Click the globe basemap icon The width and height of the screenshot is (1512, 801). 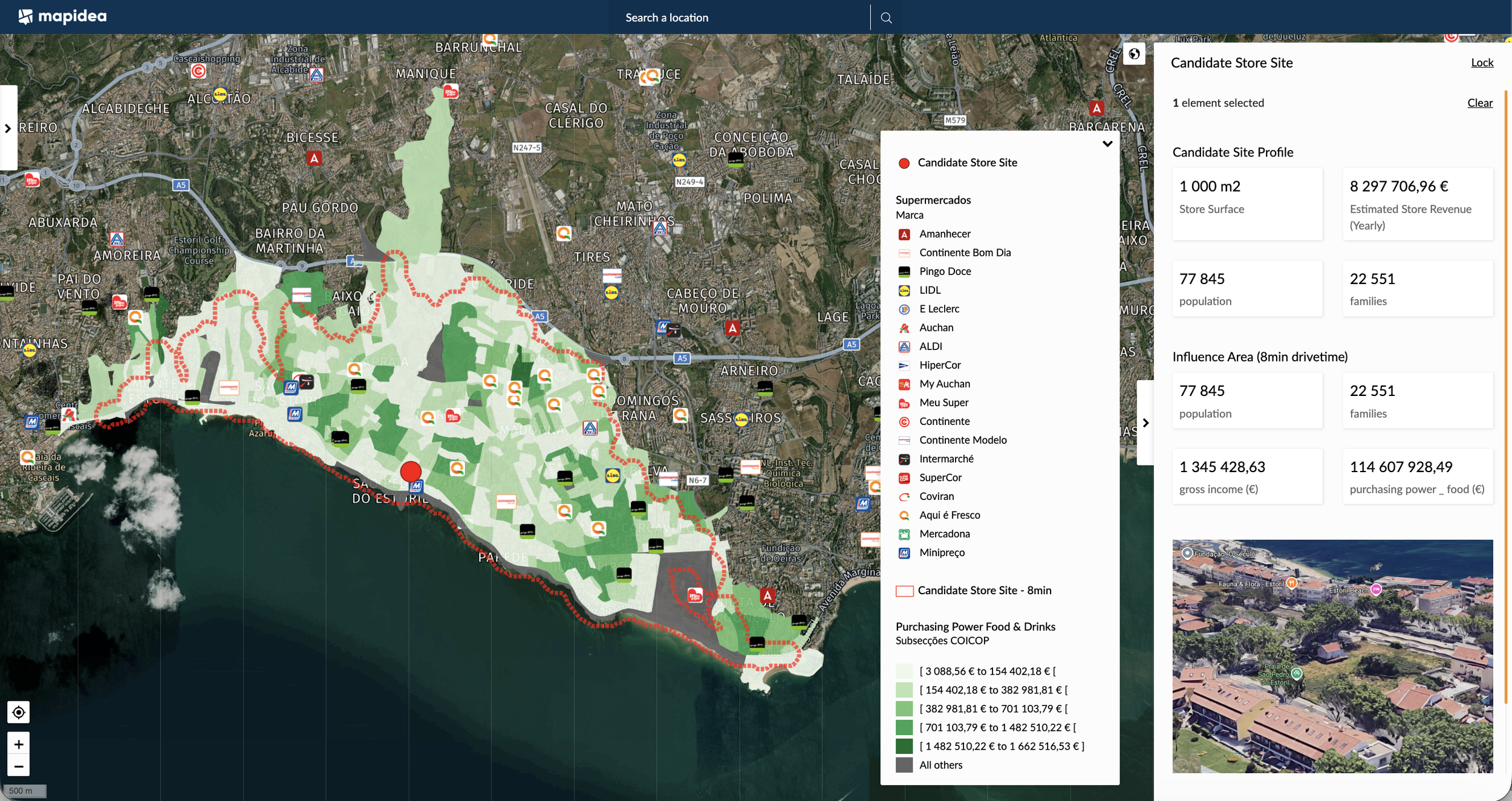1134,54
